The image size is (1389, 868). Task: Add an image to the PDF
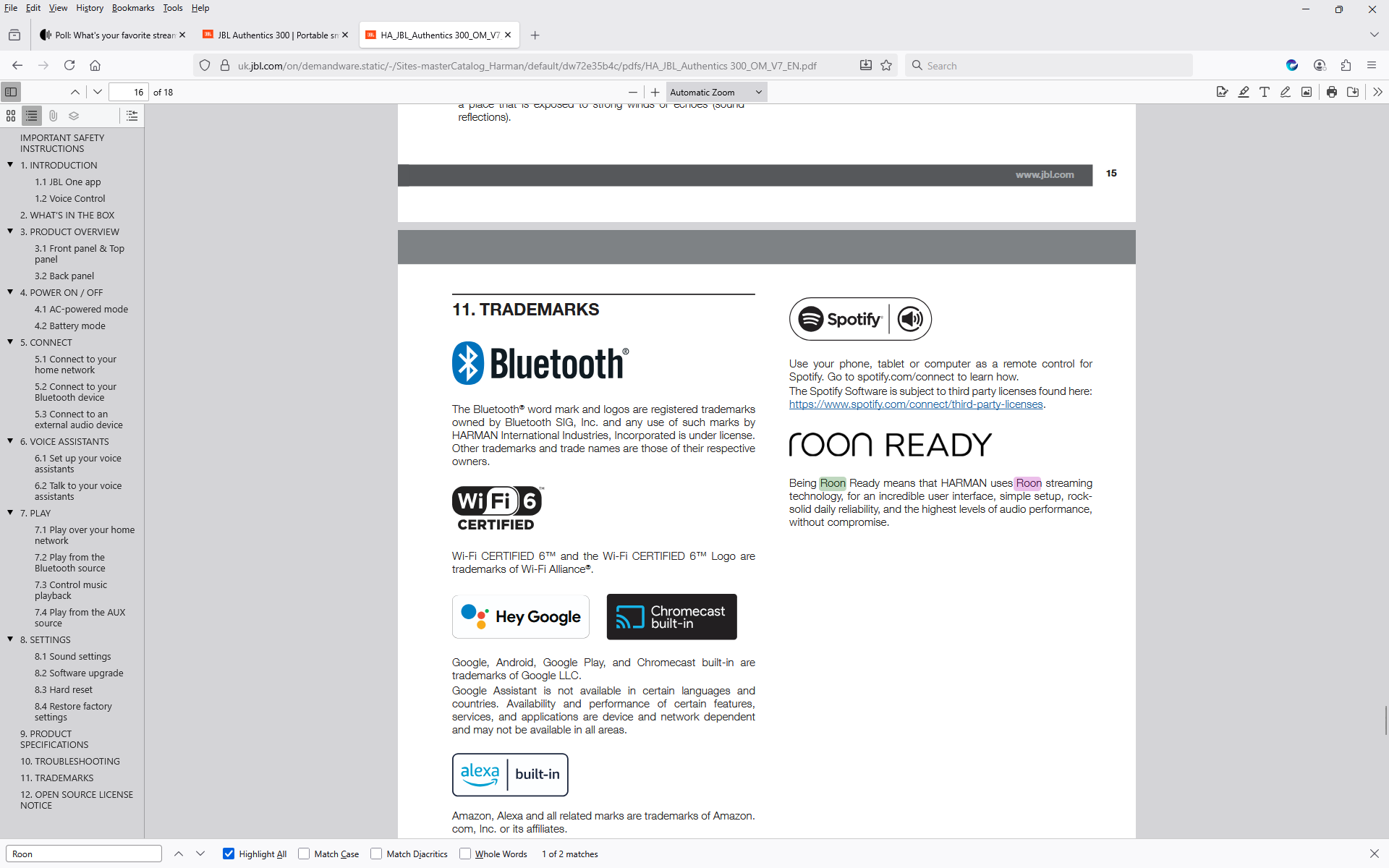pyautogui.click(x=1306, y=92)
